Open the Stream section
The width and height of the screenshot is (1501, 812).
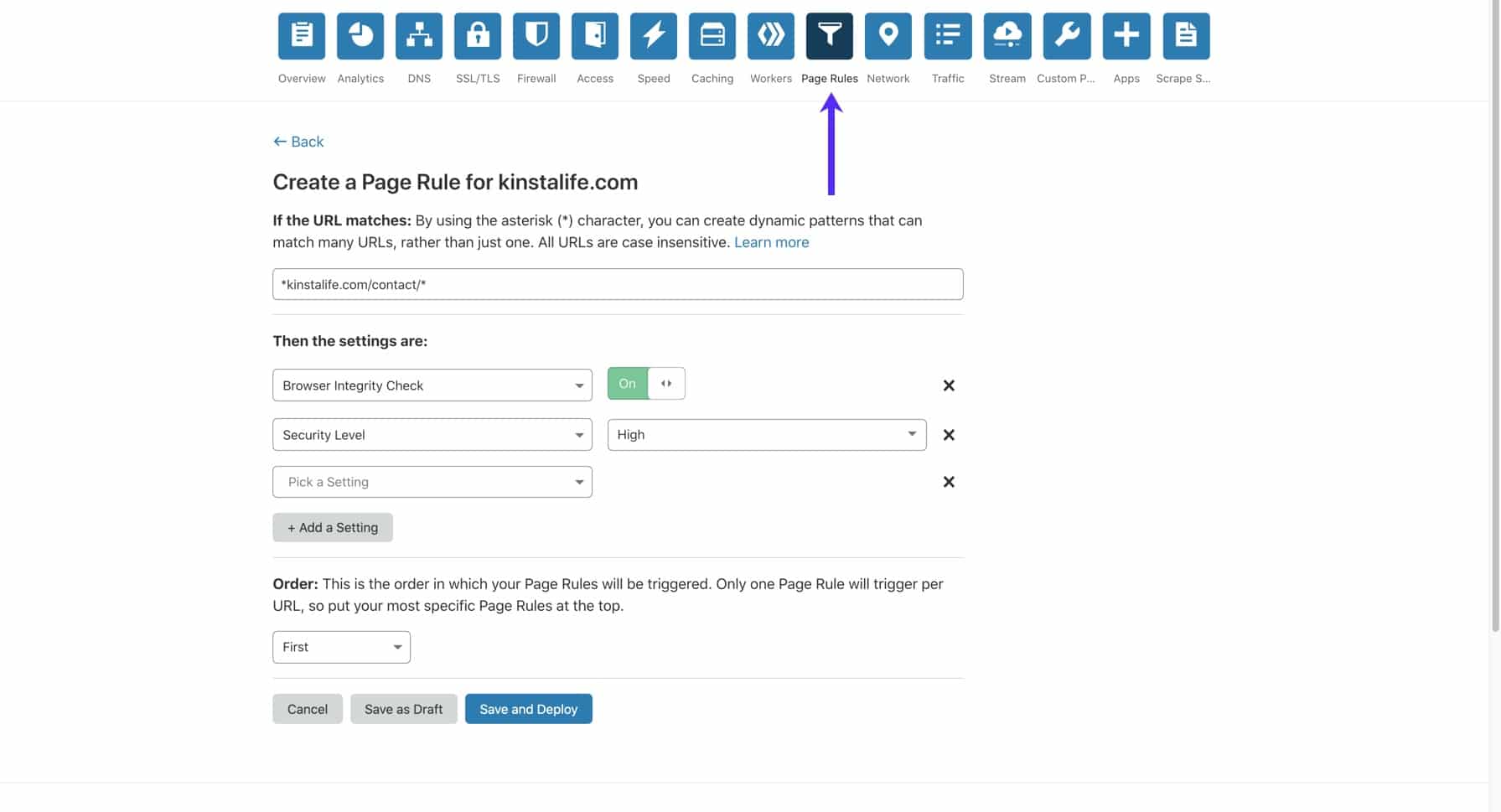point(1007,36)
